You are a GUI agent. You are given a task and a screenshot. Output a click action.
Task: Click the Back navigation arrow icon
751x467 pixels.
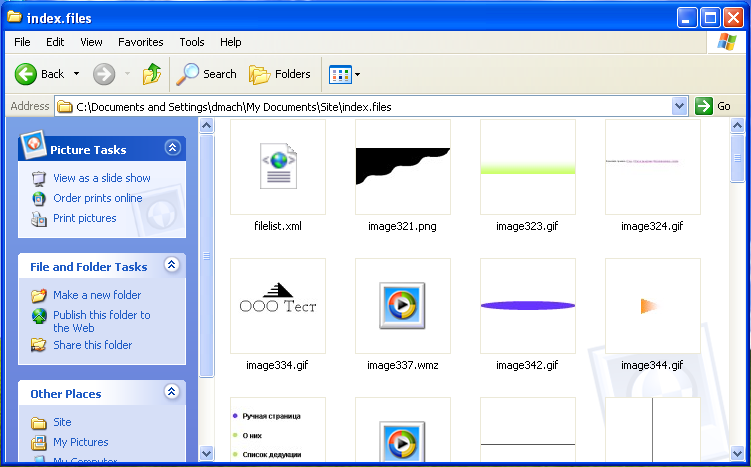[26, 74]
